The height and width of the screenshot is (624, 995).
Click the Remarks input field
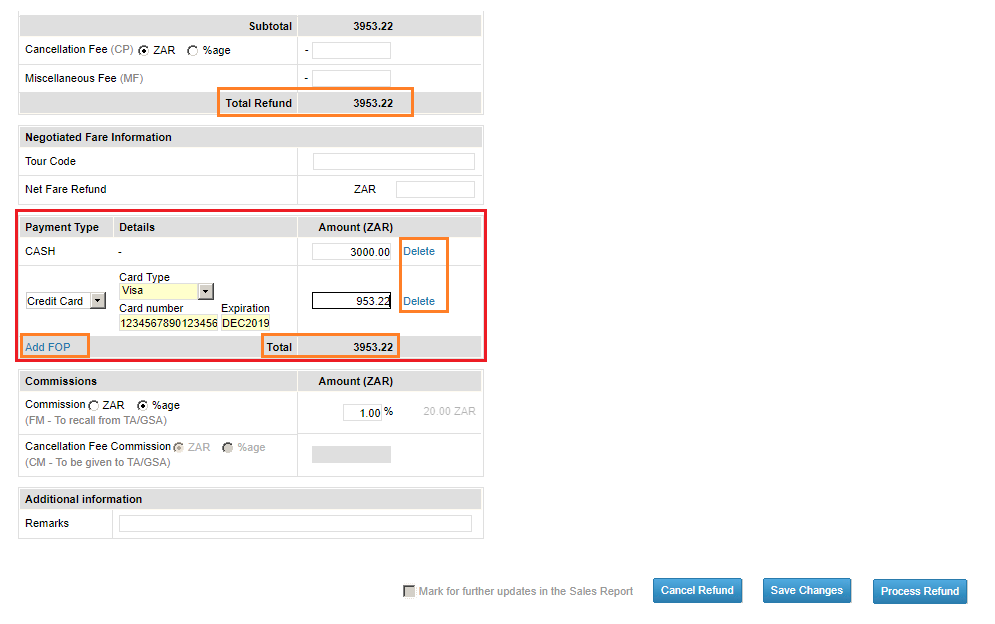coord(294,522)
